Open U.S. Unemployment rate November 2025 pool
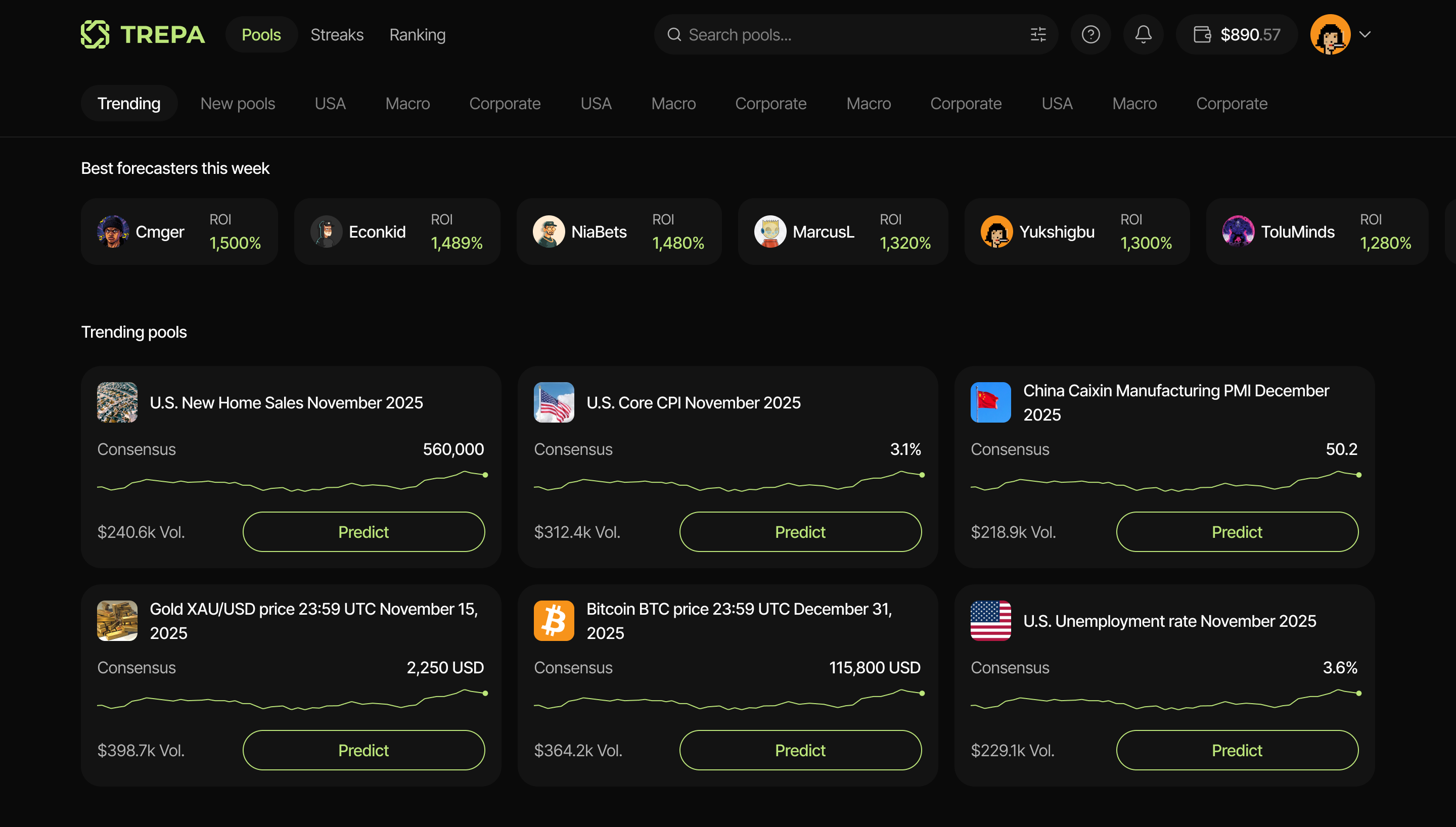Viewport: 1456px width, 827px height. pos(1169,621)
